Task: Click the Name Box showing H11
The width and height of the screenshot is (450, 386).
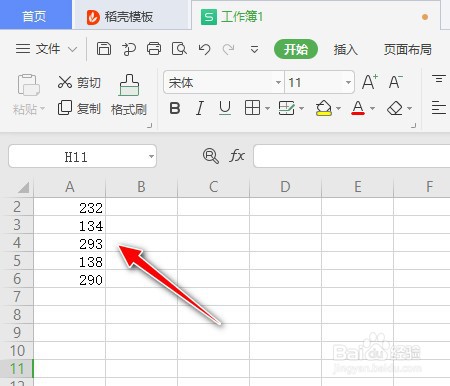Action: point(76,157)
